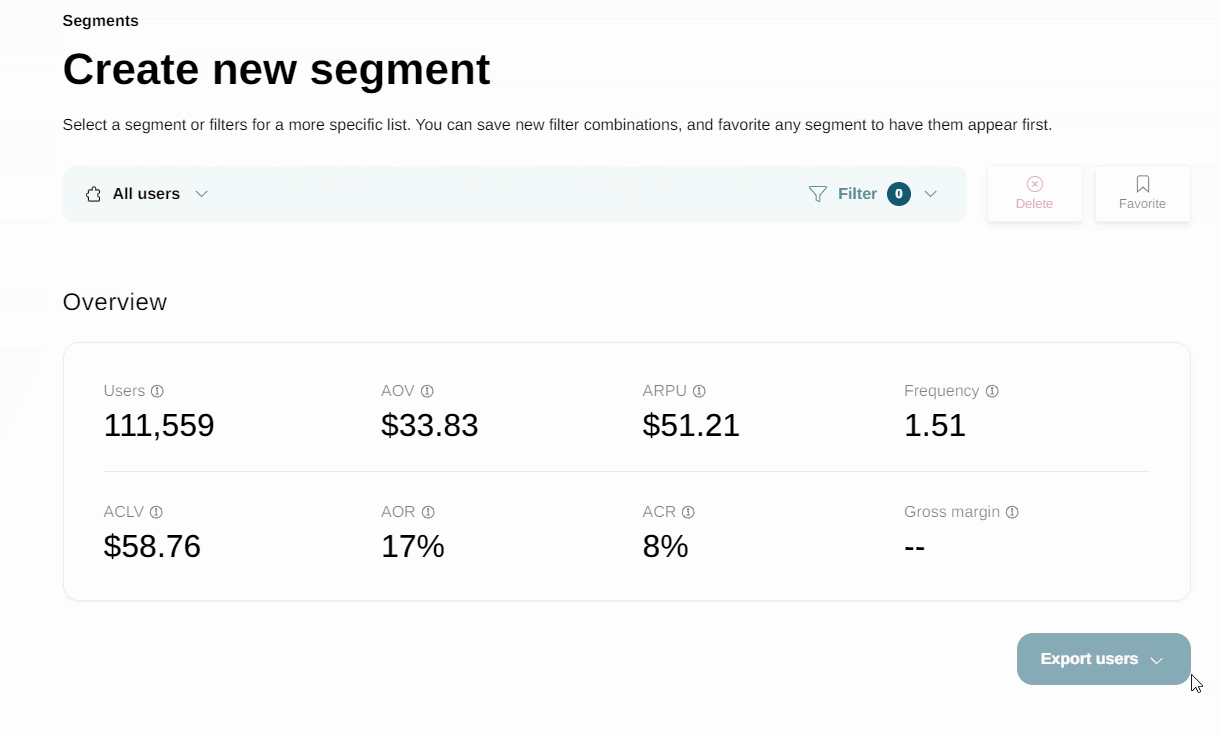Click the Segments breadcrumb label
Screen dimensions: 1220x737
point(101,21)
